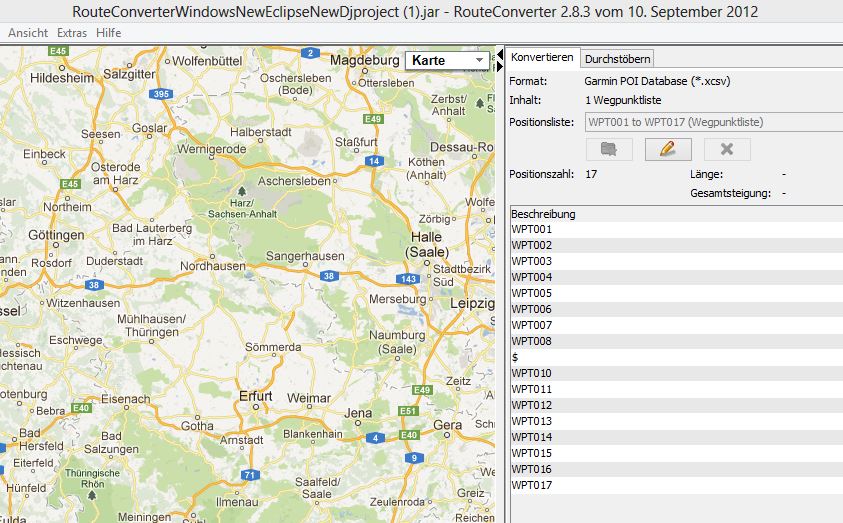The width and height of the screenshot is (843, 523).
Task: Open the Positionsliste combo box
Action: pyautogui.click(x=710, y=122)
